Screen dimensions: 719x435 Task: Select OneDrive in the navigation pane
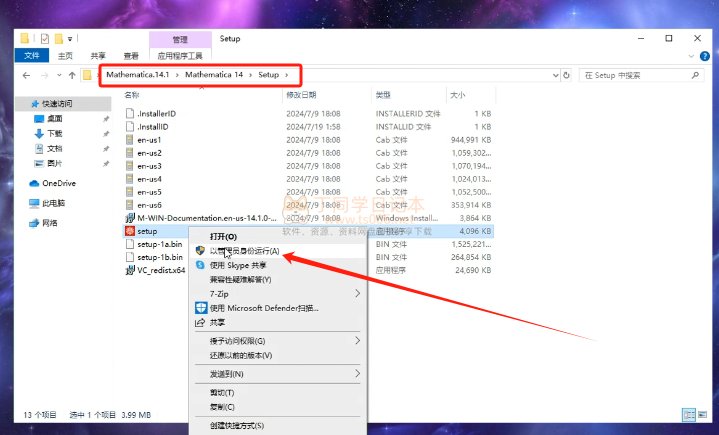pos(59,183)
